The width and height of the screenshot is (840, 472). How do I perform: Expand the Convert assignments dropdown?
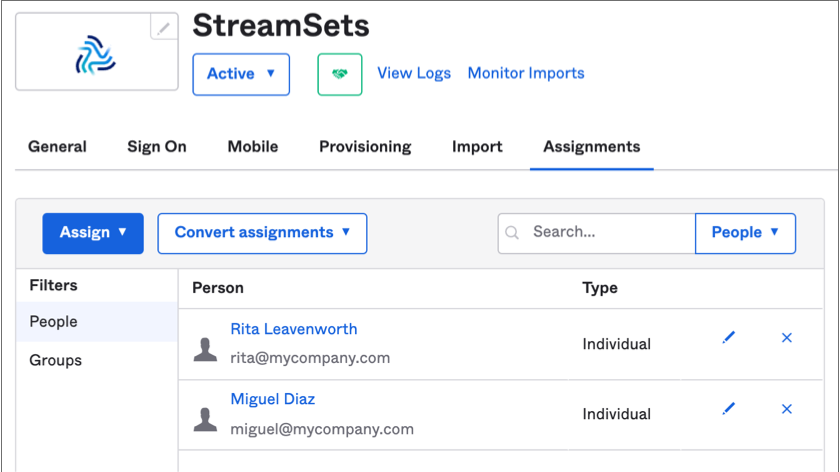[x=262, y=233]
